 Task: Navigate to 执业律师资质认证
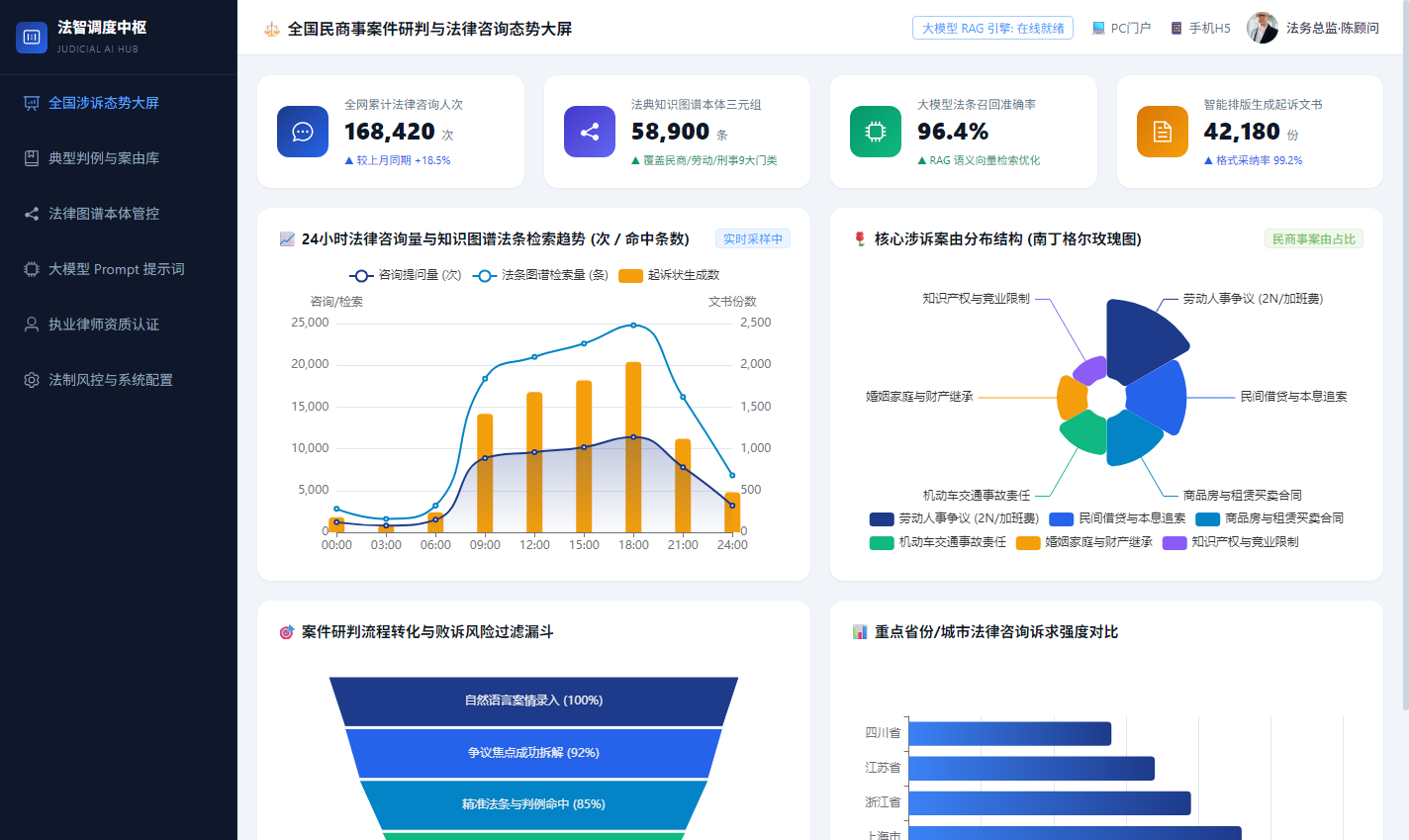point(119,325)
